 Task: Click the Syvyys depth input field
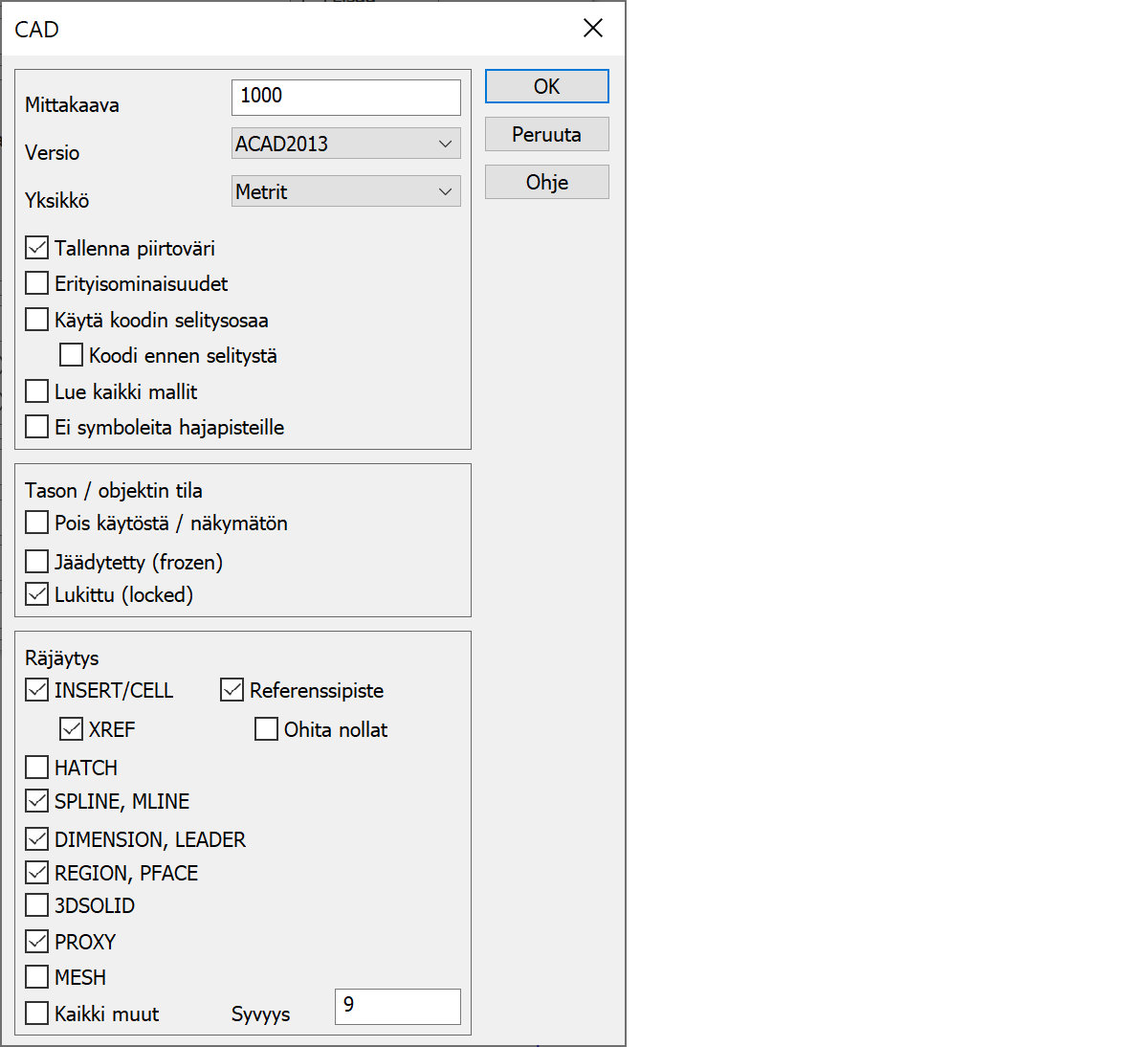[397, 1006]
